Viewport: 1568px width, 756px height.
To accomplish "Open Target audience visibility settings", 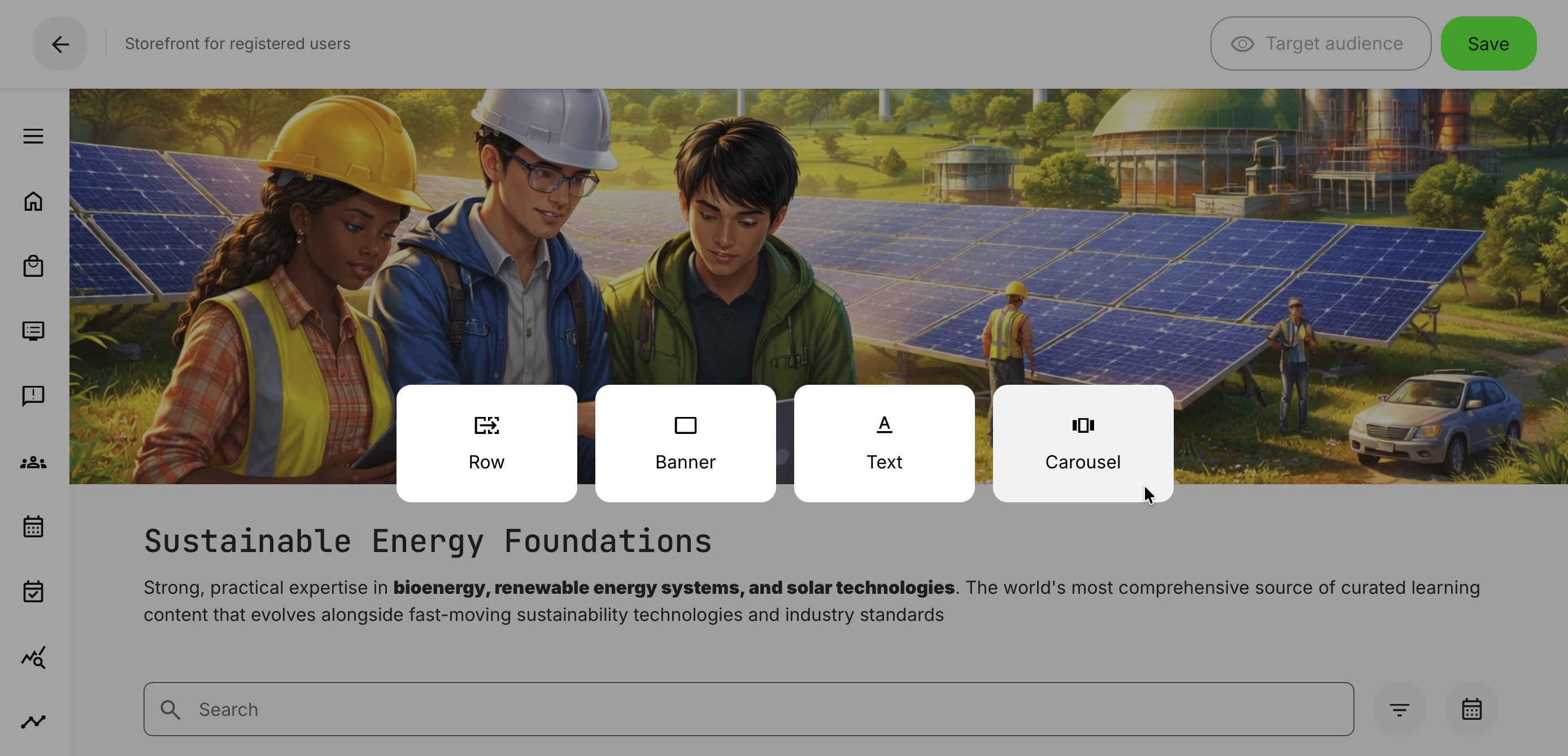I will pyautogui.click(x=1320, y=44).
